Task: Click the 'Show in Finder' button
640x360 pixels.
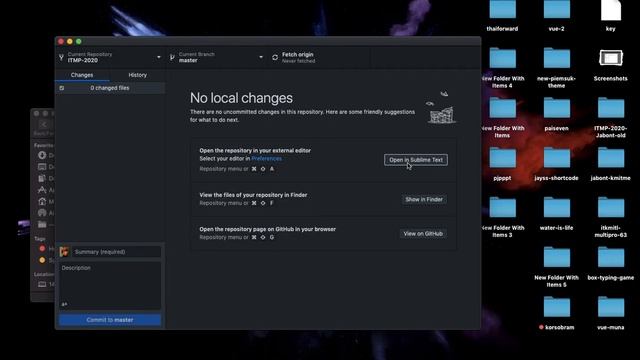Action: (424, 199)
